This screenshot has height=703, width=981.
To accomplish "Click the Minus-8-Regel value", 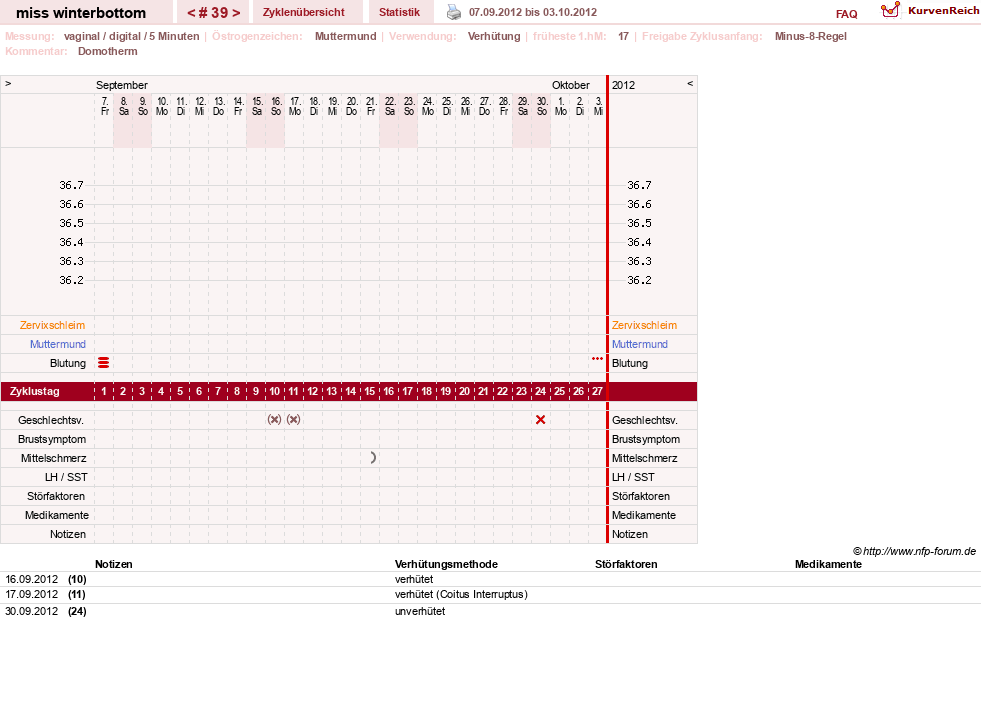I will coord(810,36).
